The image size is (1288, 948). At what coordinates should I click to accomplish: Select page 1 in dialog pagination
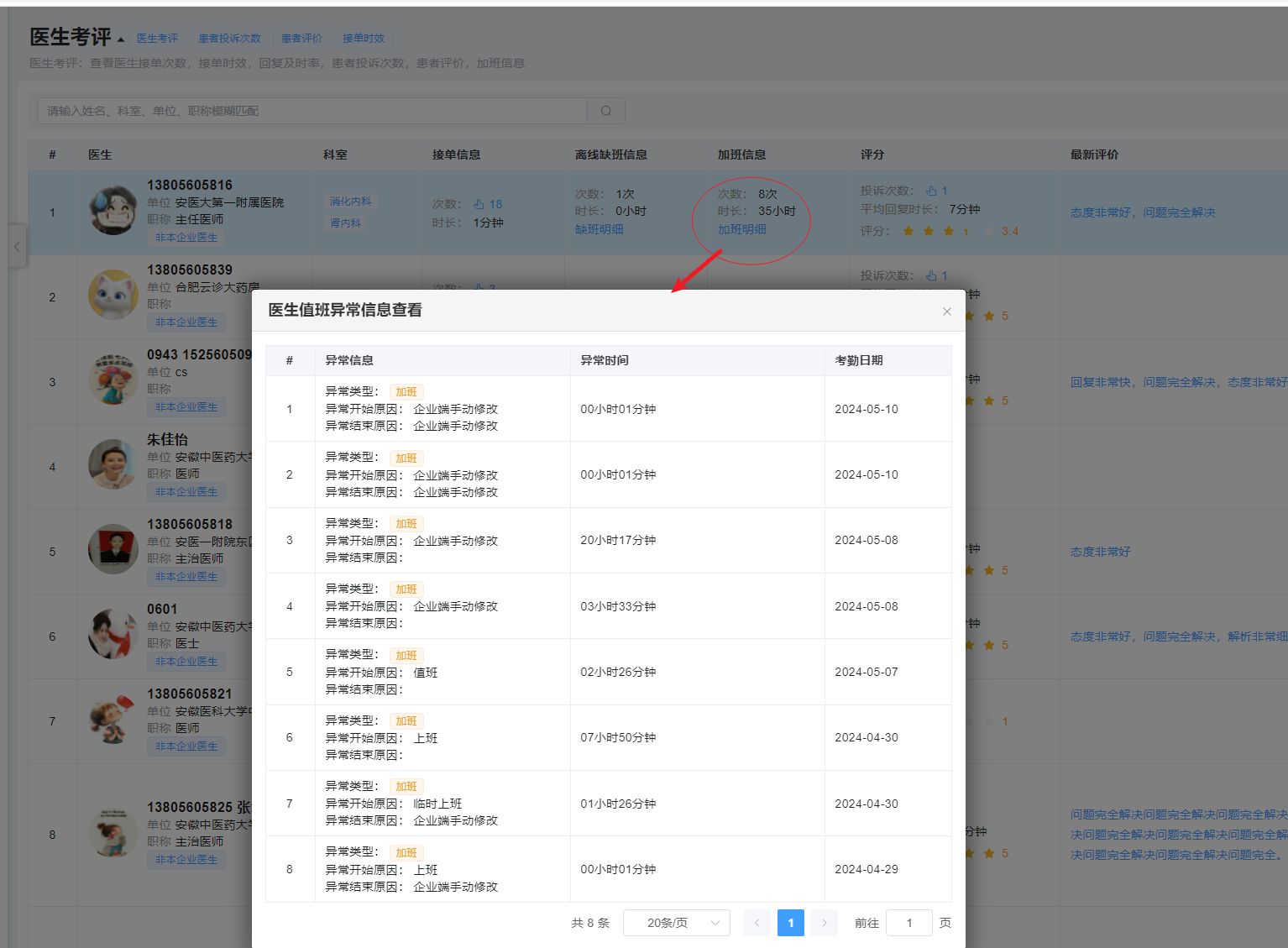(x=791, y=923)
